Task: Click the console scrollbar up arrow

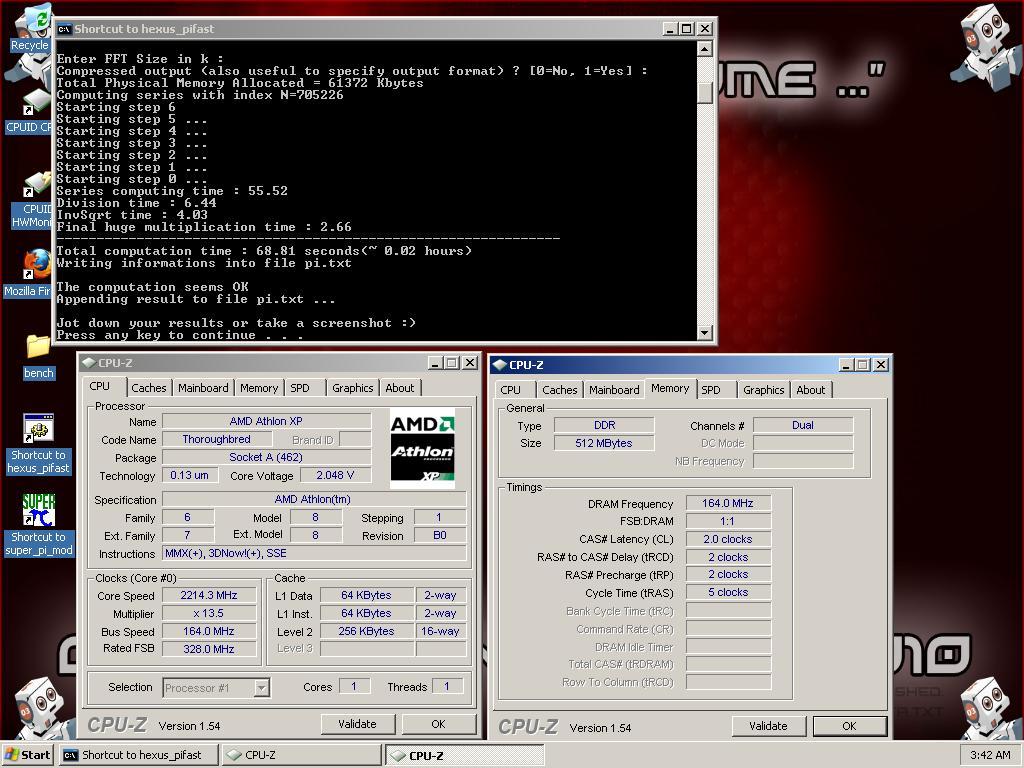Action: pos(705,49)
